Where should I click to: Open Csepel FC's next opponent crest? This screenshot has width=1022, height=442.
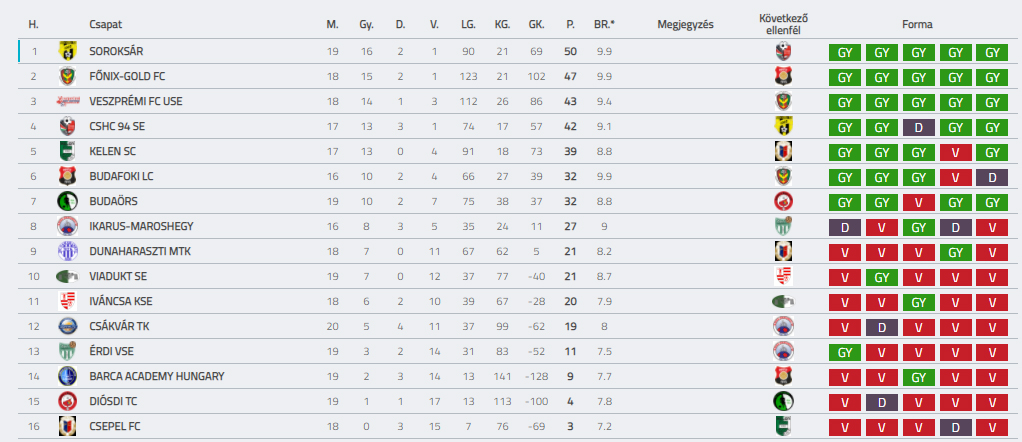[x=783, y=426]
